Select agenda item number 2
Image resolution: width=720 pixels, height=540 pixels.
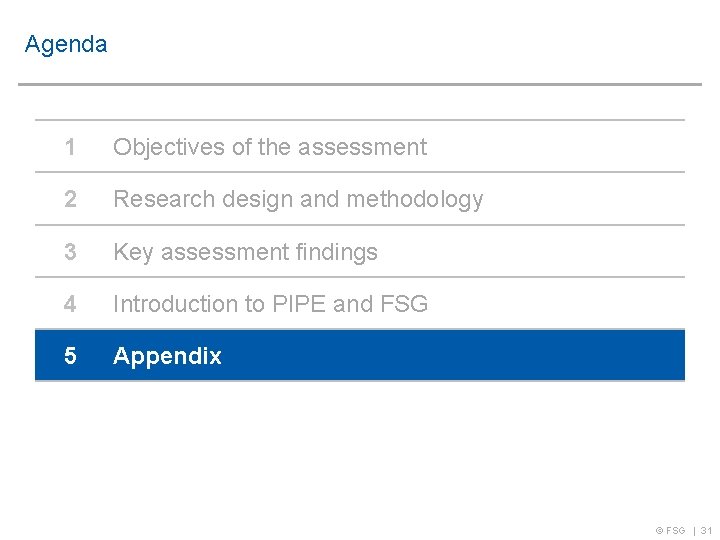pos(70,199)
